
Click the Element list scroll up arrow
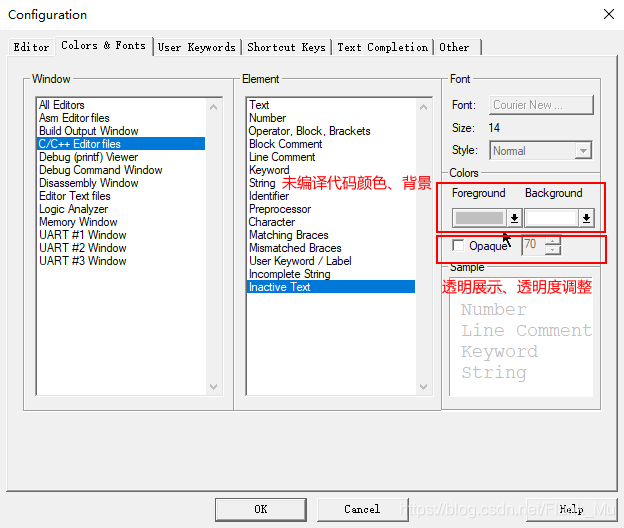point(424,107)
